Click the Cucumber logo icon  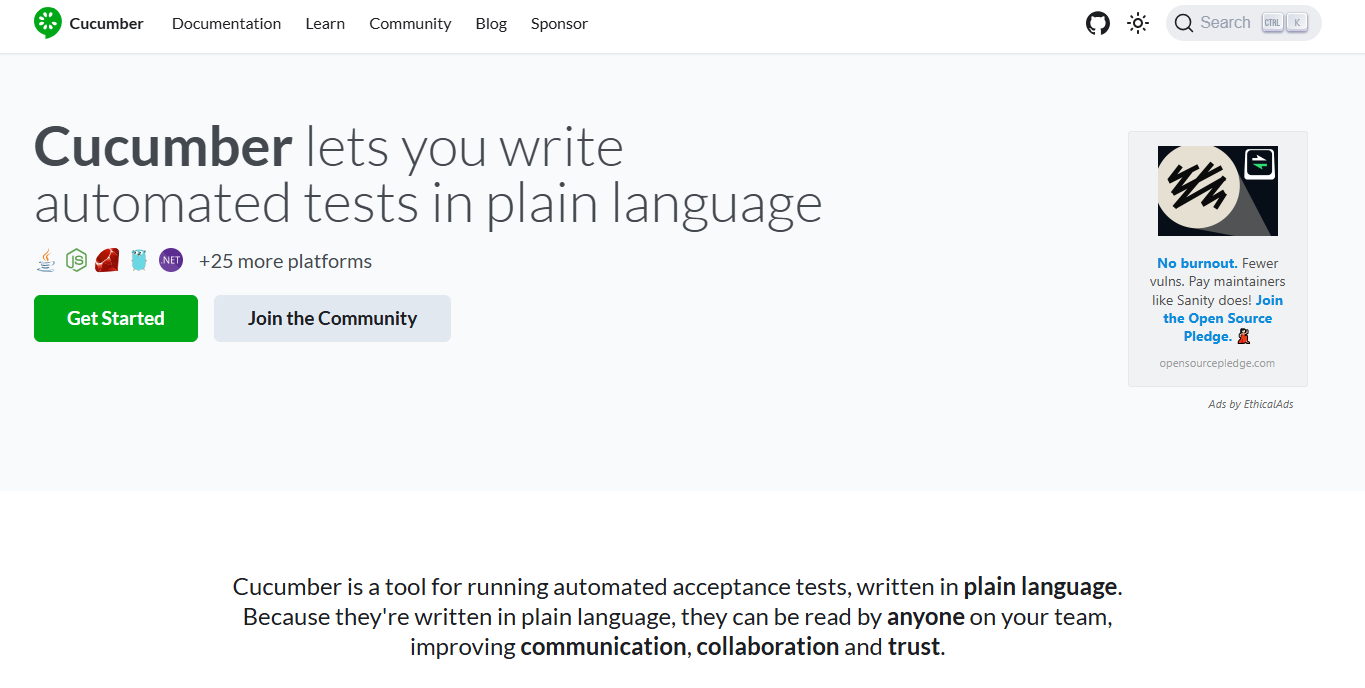[47, 23]
